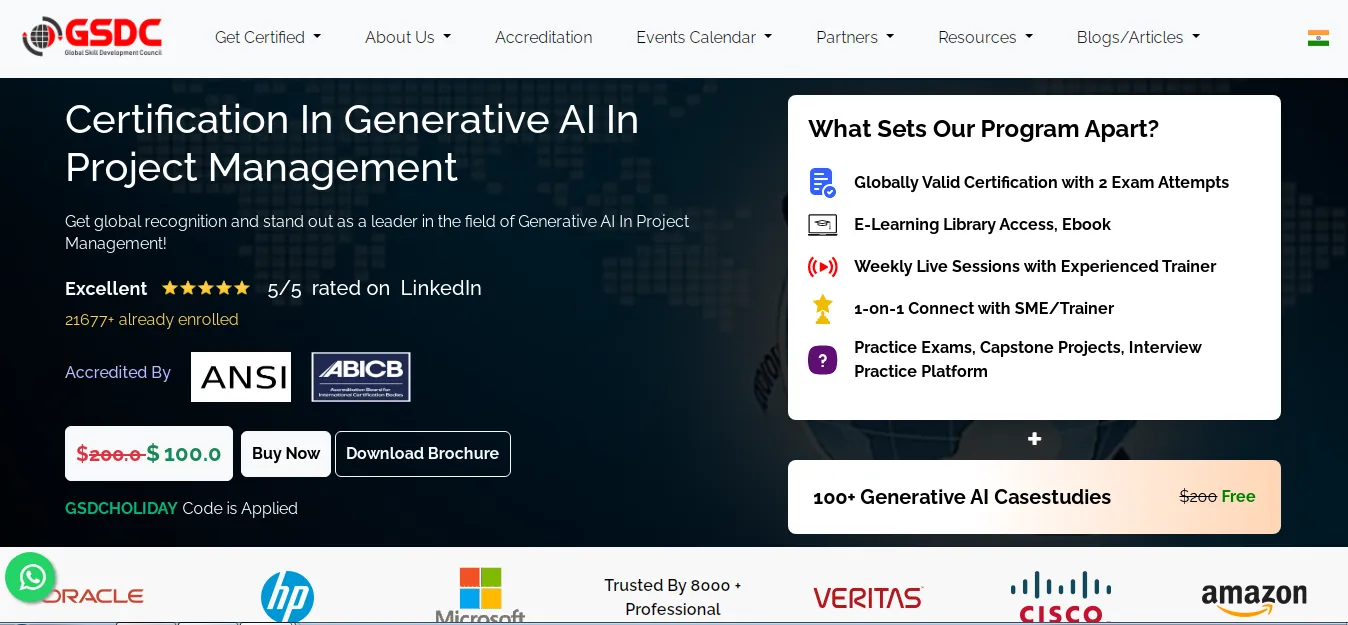This screenshot has height=625, width=1348.
Task: Click the '$200 Free' casestudies price
Action: point(1217,497)
